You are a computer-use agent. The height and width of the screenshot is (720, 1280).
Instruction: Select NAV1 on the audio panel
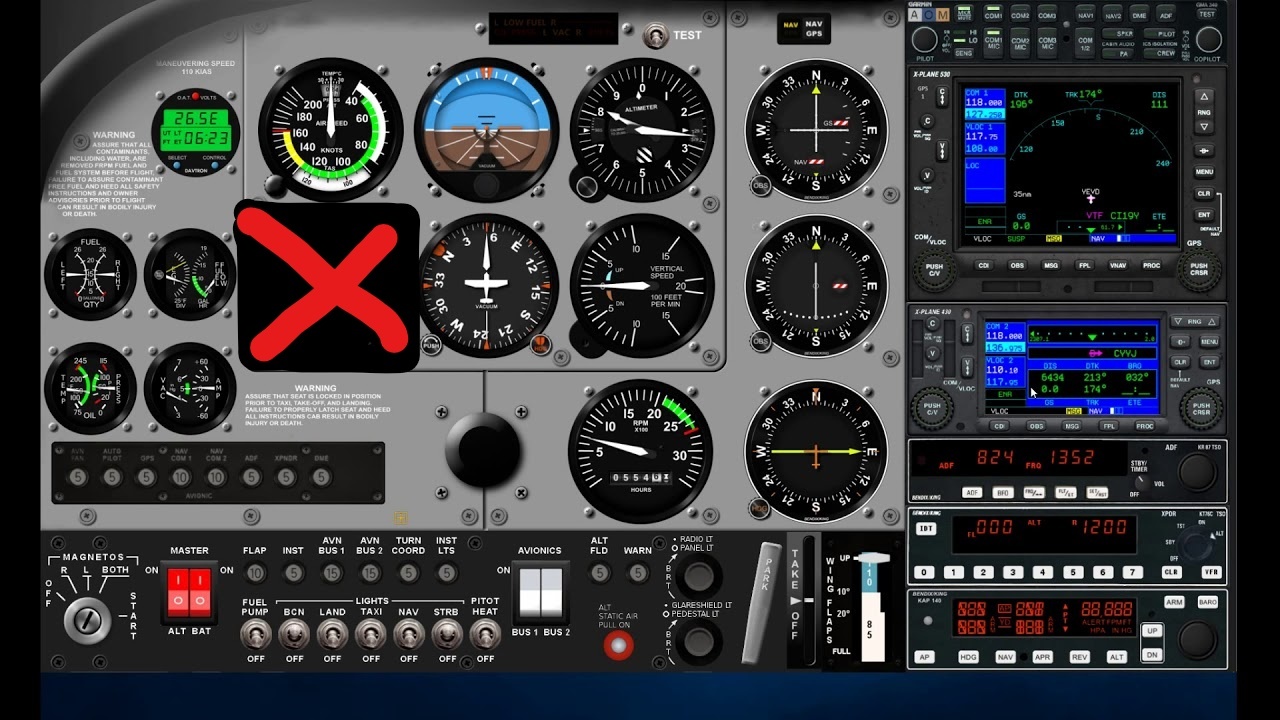tap(1086, 15)
